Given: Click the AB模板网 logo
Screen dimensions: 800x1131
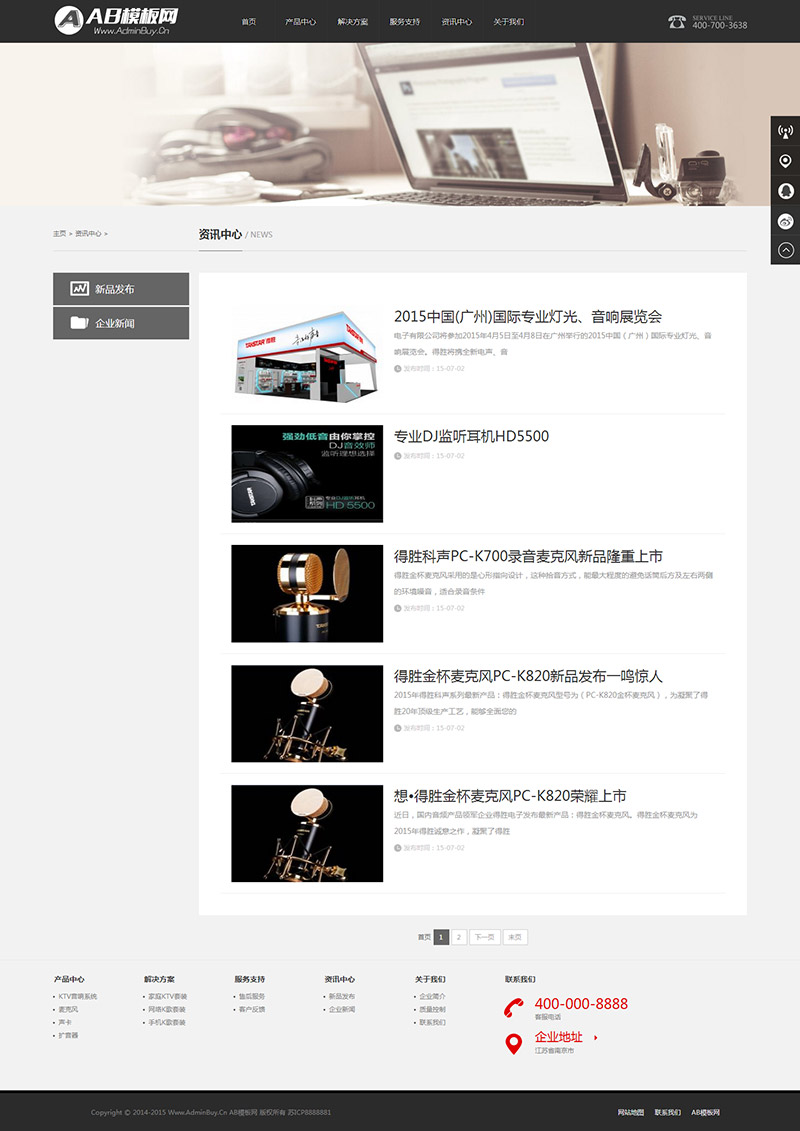Looking at the screenshot, I should click(x=116, y=21).
